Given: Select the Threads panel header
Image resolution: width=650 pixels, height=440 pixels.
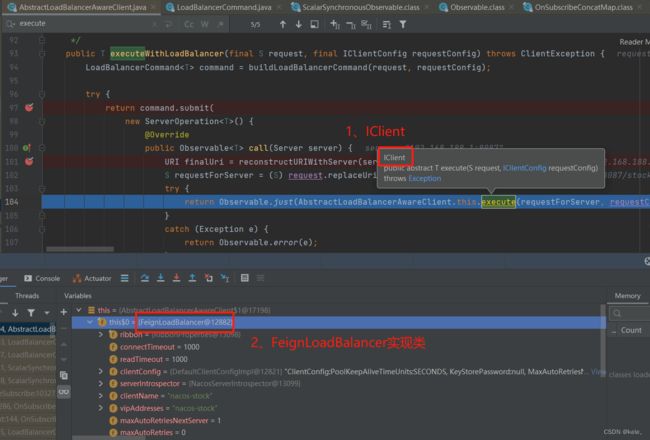Looking at the screenshot, I should point(27,296).
